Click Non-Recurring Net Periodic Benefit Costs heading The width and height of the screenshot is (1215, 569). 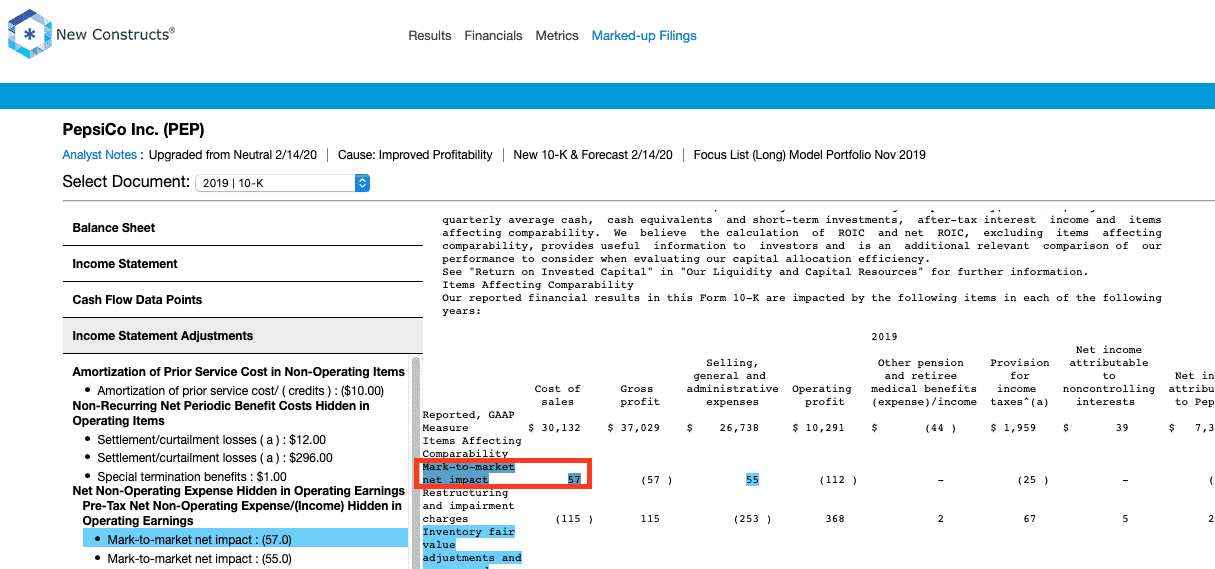(221, 414)
